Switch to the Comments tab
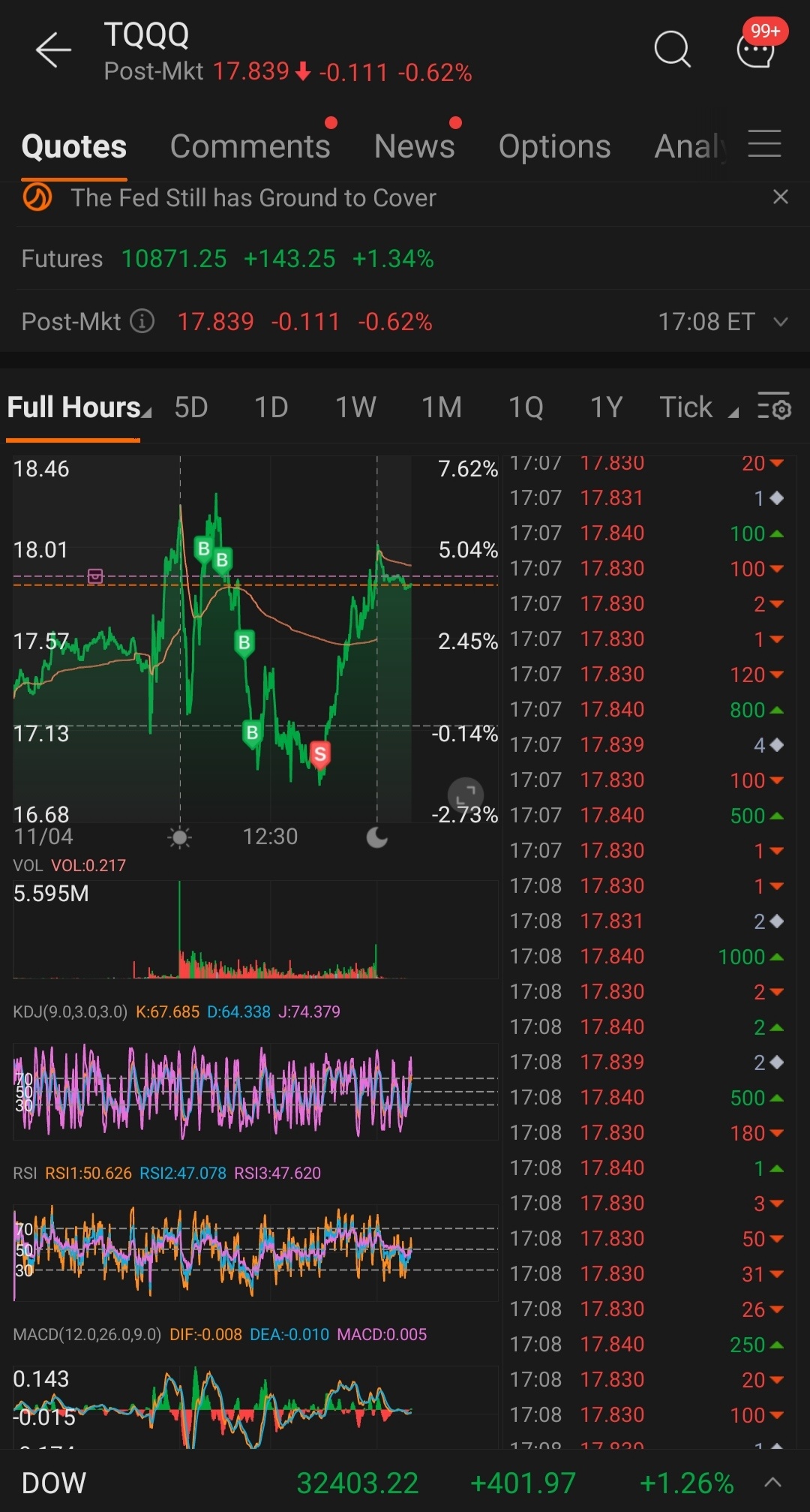 coord(250,146)
